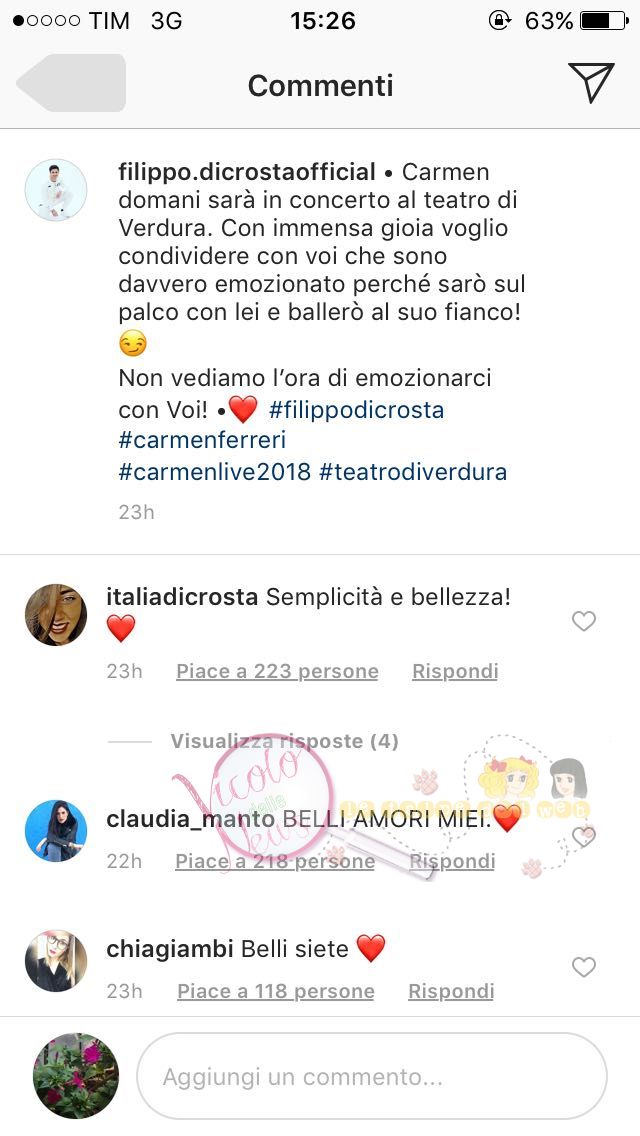Image resolution: width=640 pixels, height=1136 pixels.
Task: Tap your own avatar beside the comment box
Action: click(75, 1076)
